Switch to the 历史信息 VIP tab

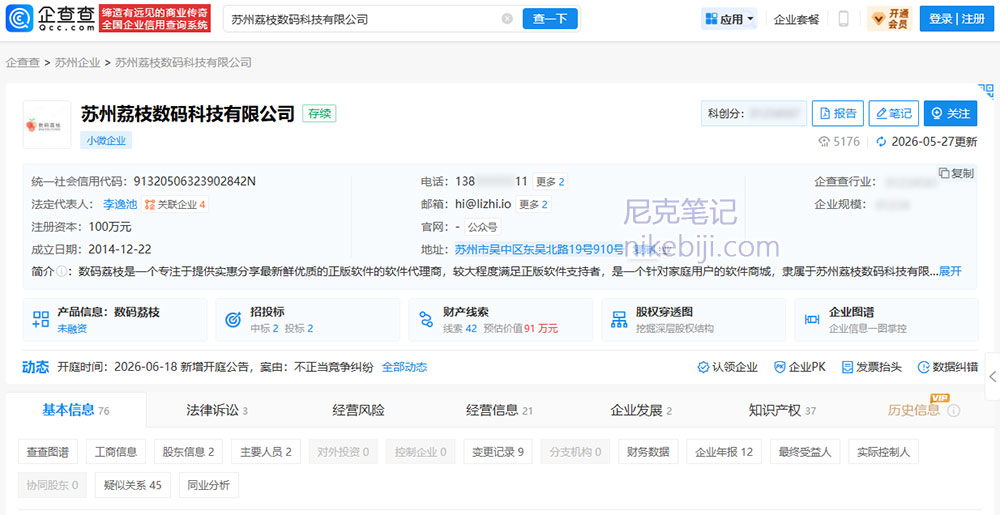tap(913, 410)
